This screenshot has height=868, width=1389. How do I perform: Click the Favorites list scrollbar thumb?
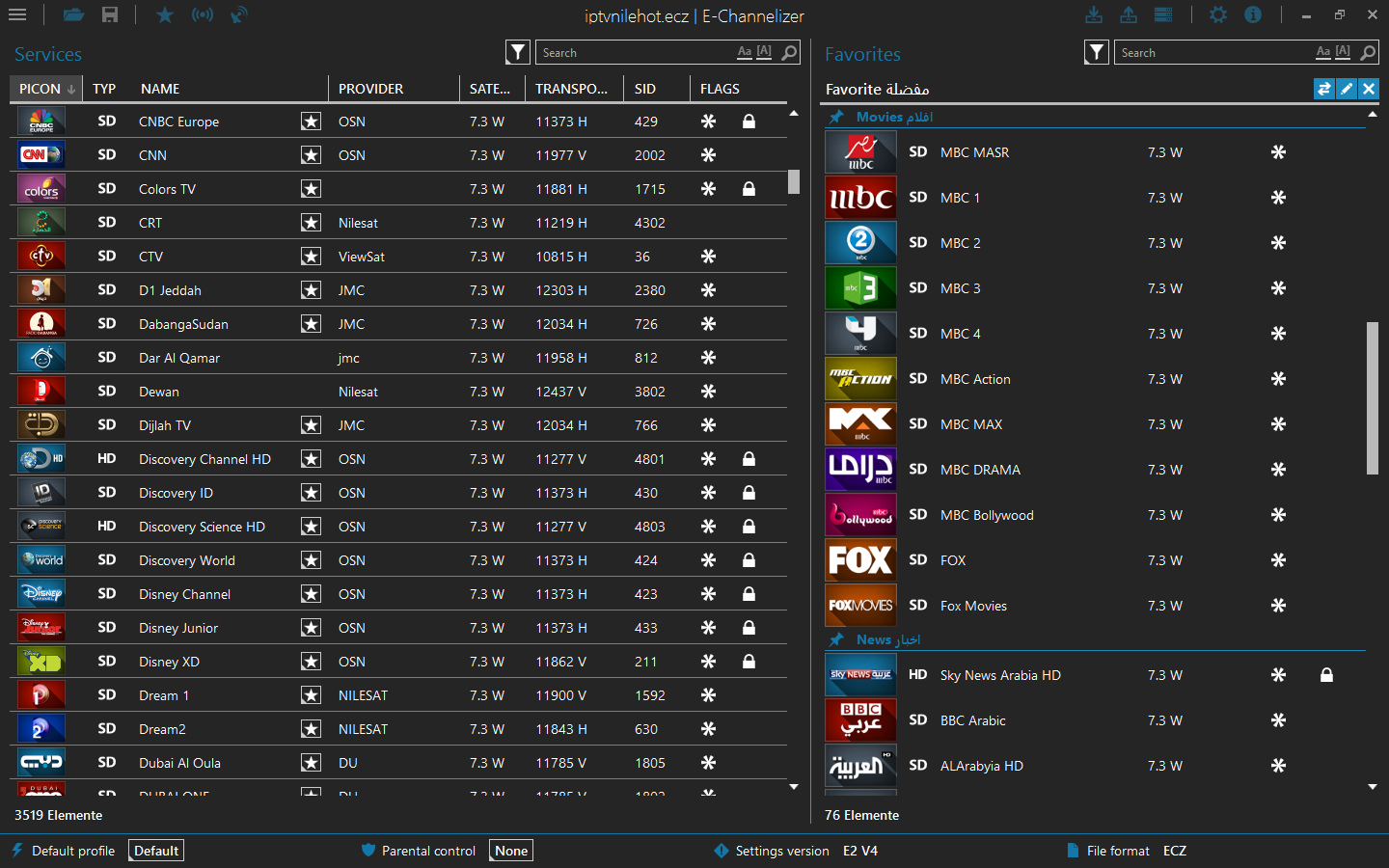(x=1373, y=398)
